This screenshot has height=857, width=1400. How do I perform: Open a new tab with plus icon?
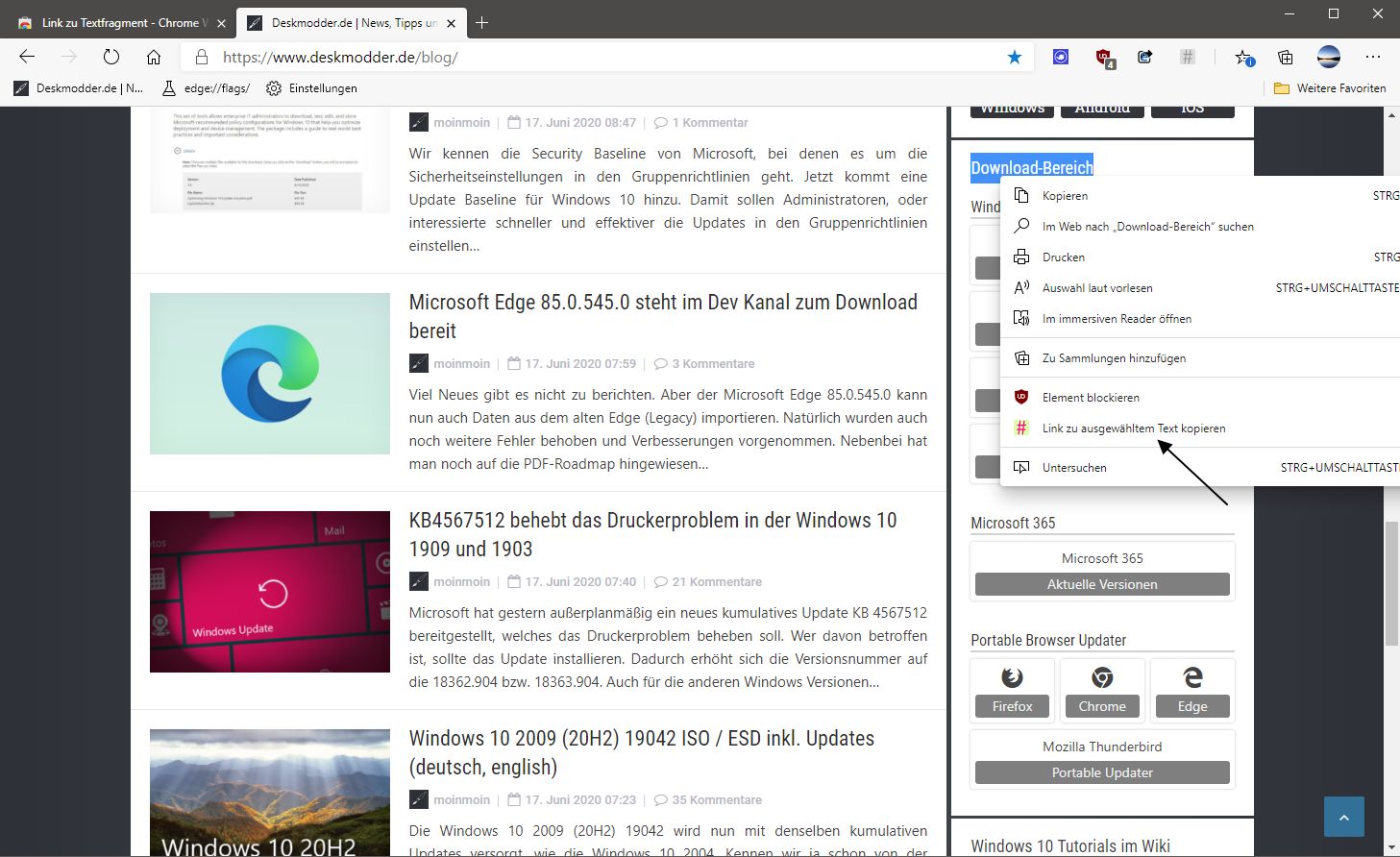(x=482, y=22)
